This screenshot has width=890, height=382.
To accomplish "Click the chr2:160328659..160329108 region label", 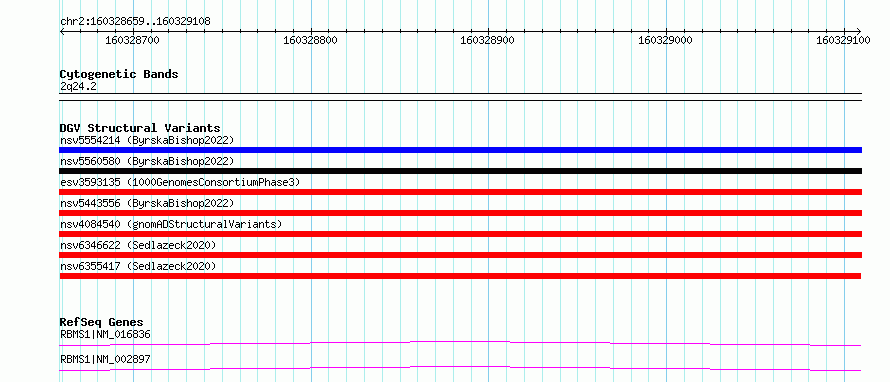I will pos(135,22).
